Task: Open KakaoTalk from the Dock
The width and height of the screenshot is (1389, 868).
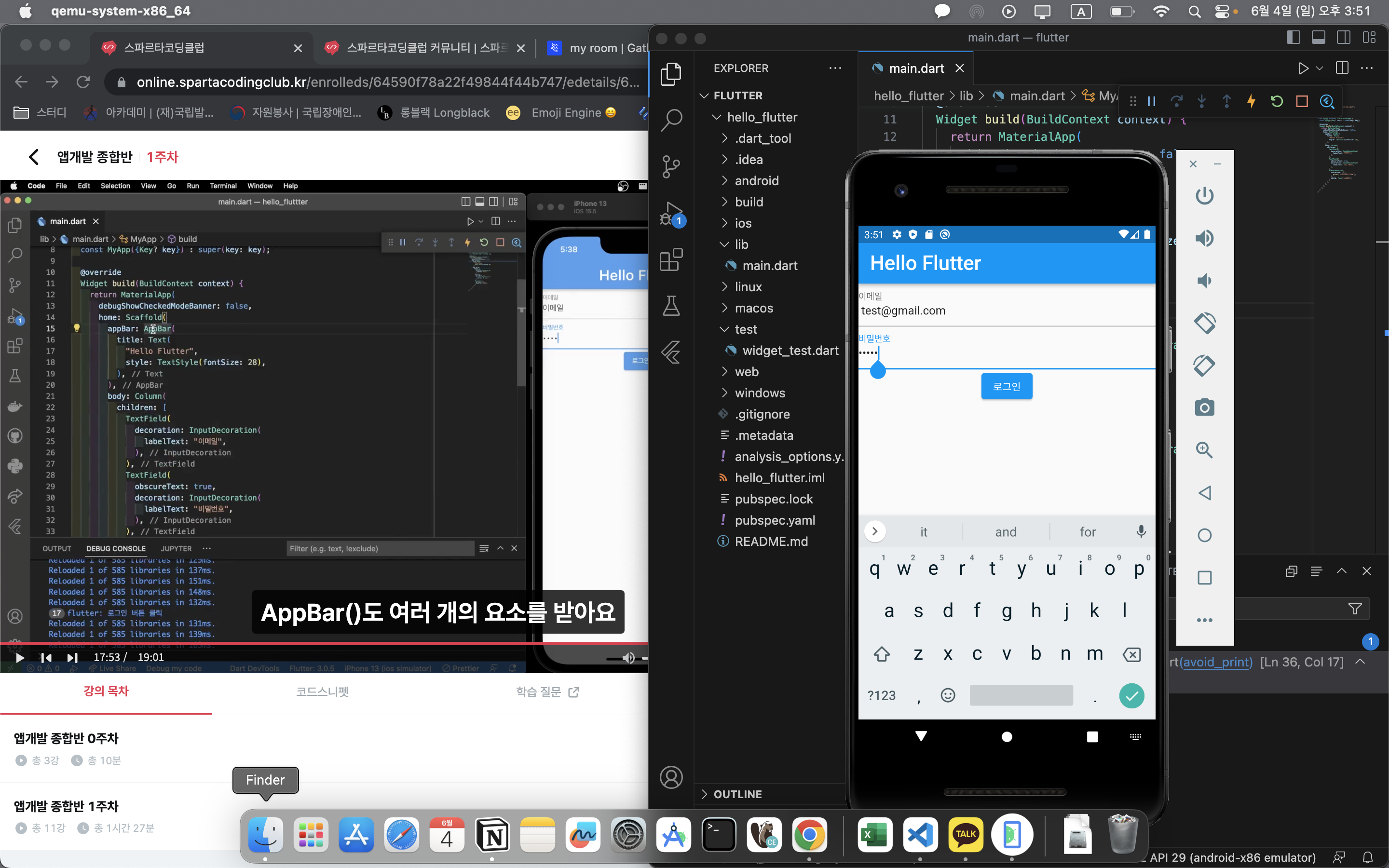Action: (x=966, y=835)
